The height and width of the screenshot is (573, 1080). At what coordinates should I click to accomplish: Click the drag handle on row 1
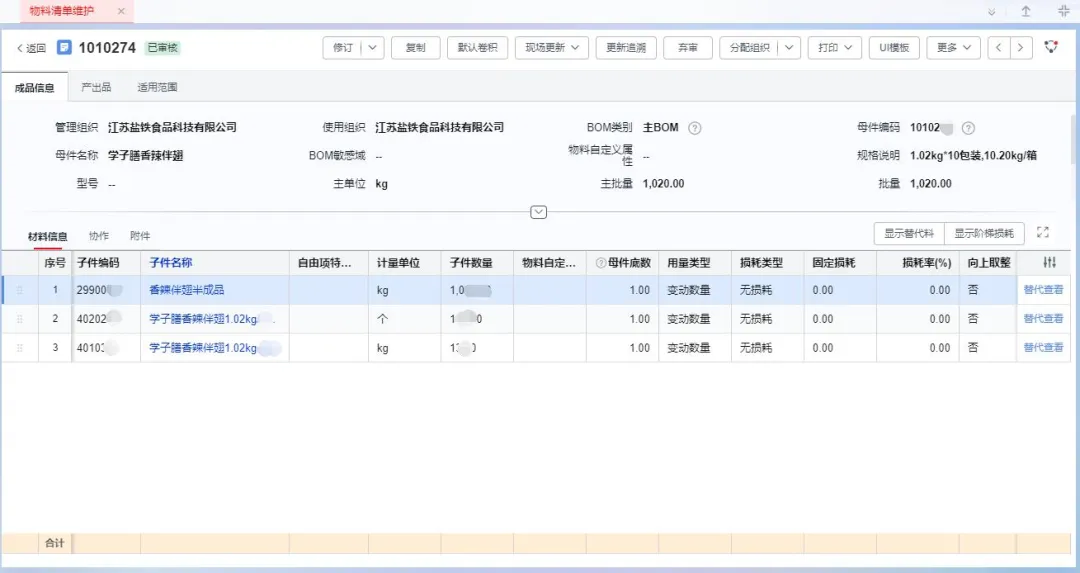[x=19, y=291]
